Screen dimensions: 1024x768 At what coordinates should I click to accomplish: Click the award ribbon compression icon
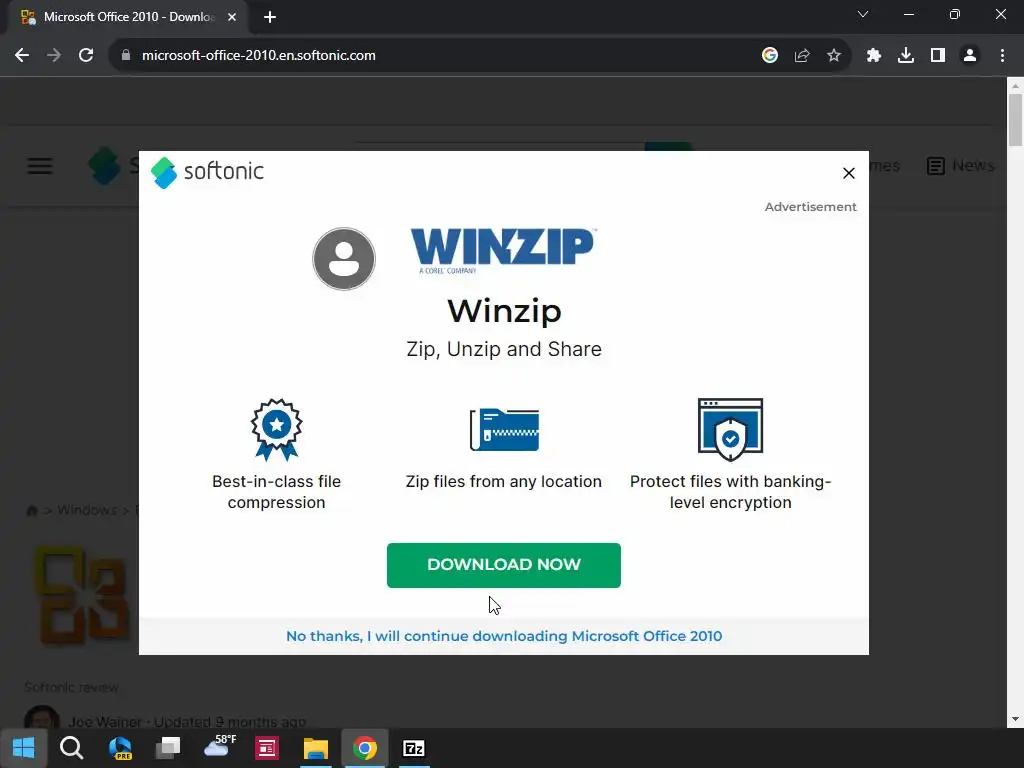pos(276,430)
